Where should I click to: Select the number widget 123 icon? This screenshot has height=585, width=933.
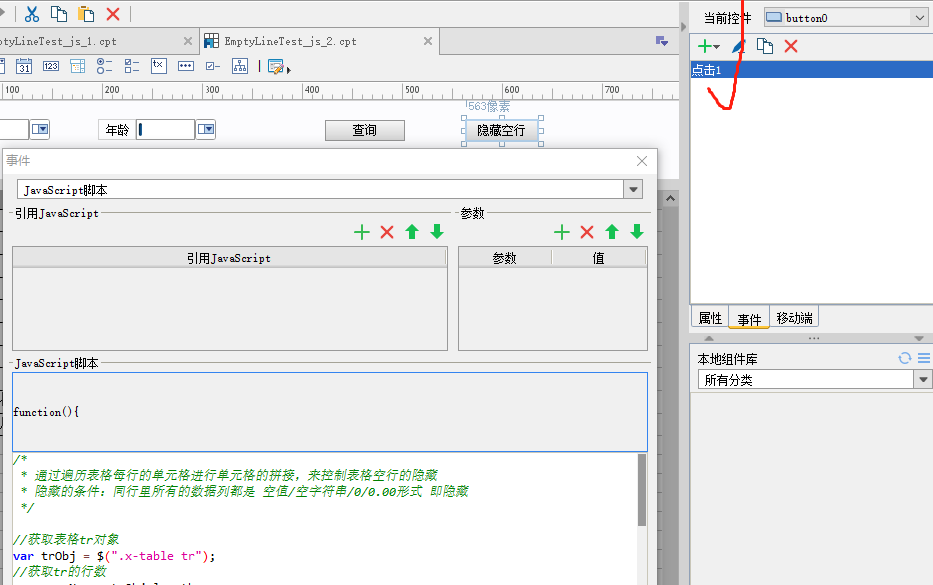click(x=51, y=66)
